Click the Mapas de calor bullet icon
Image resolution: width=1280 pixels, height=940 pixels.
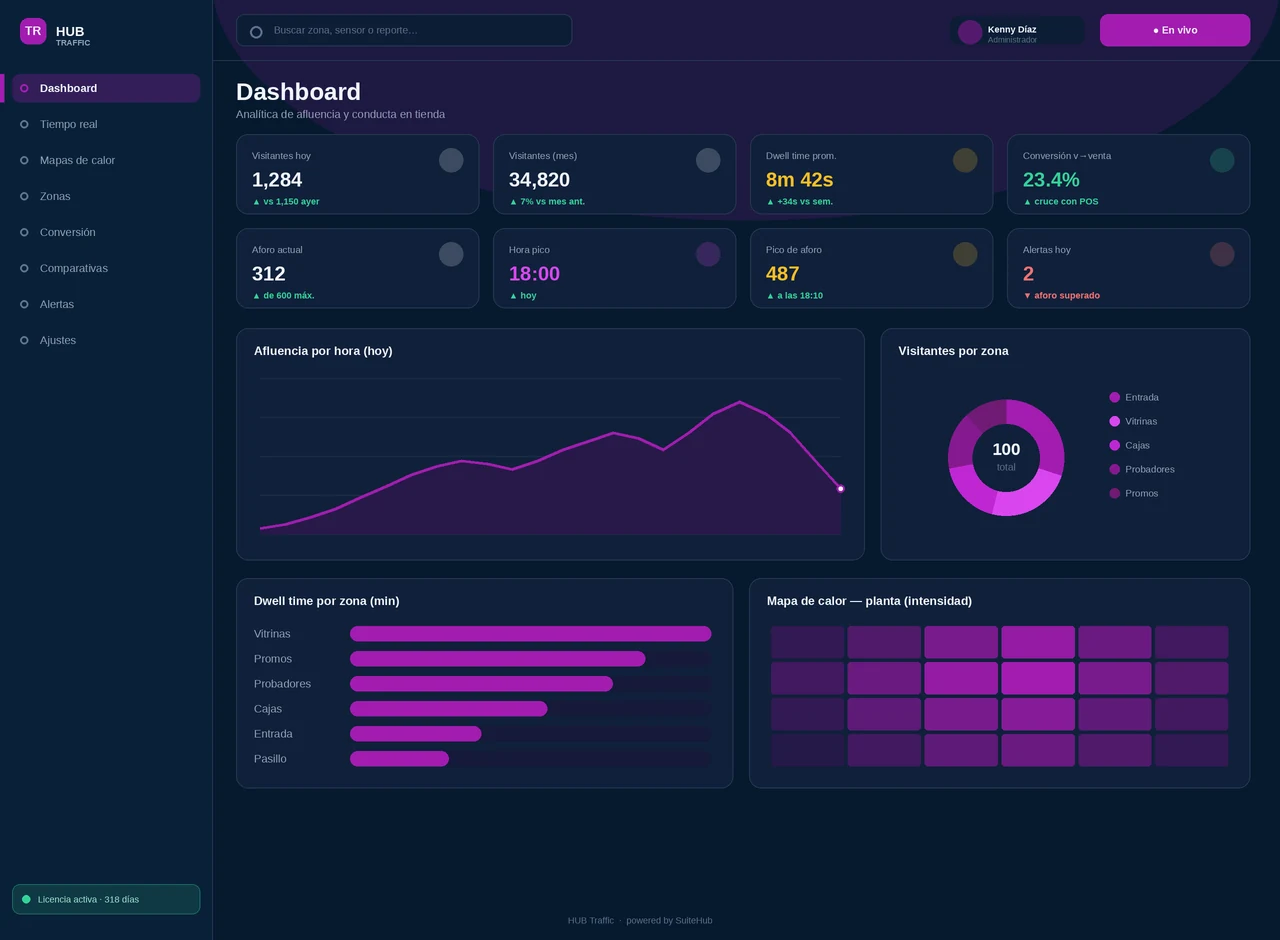[x=24, y=160]
